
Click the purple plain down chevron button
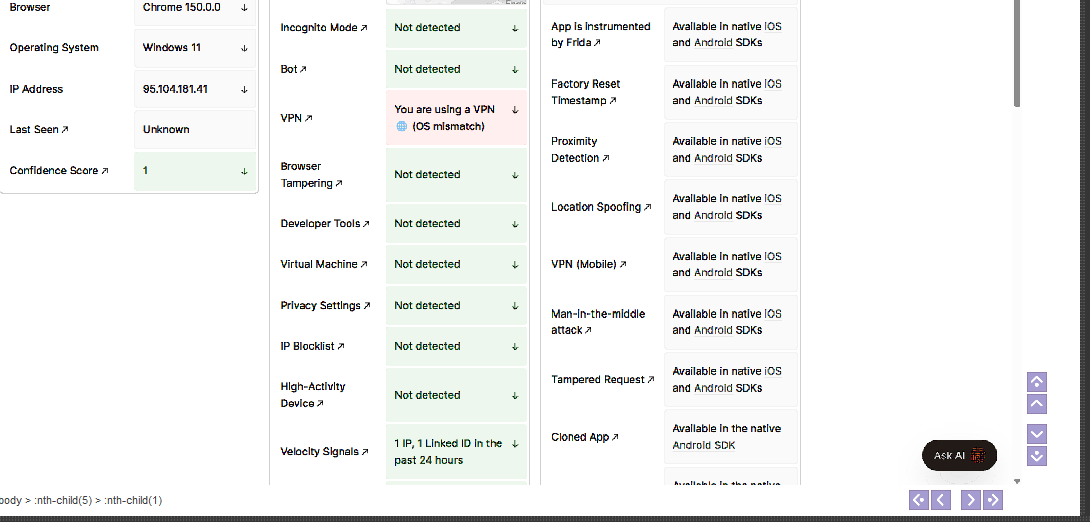1036,434
